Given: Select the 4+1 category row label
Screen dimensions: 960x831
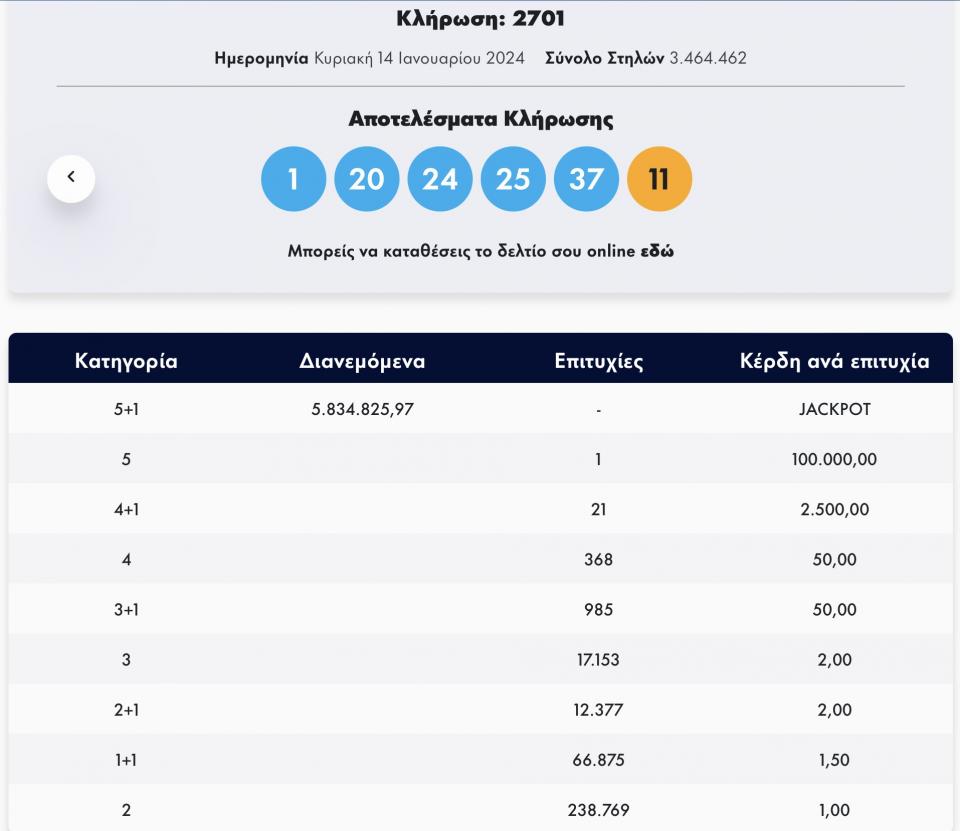Looking at the screenshot, I should click(126, 509).
